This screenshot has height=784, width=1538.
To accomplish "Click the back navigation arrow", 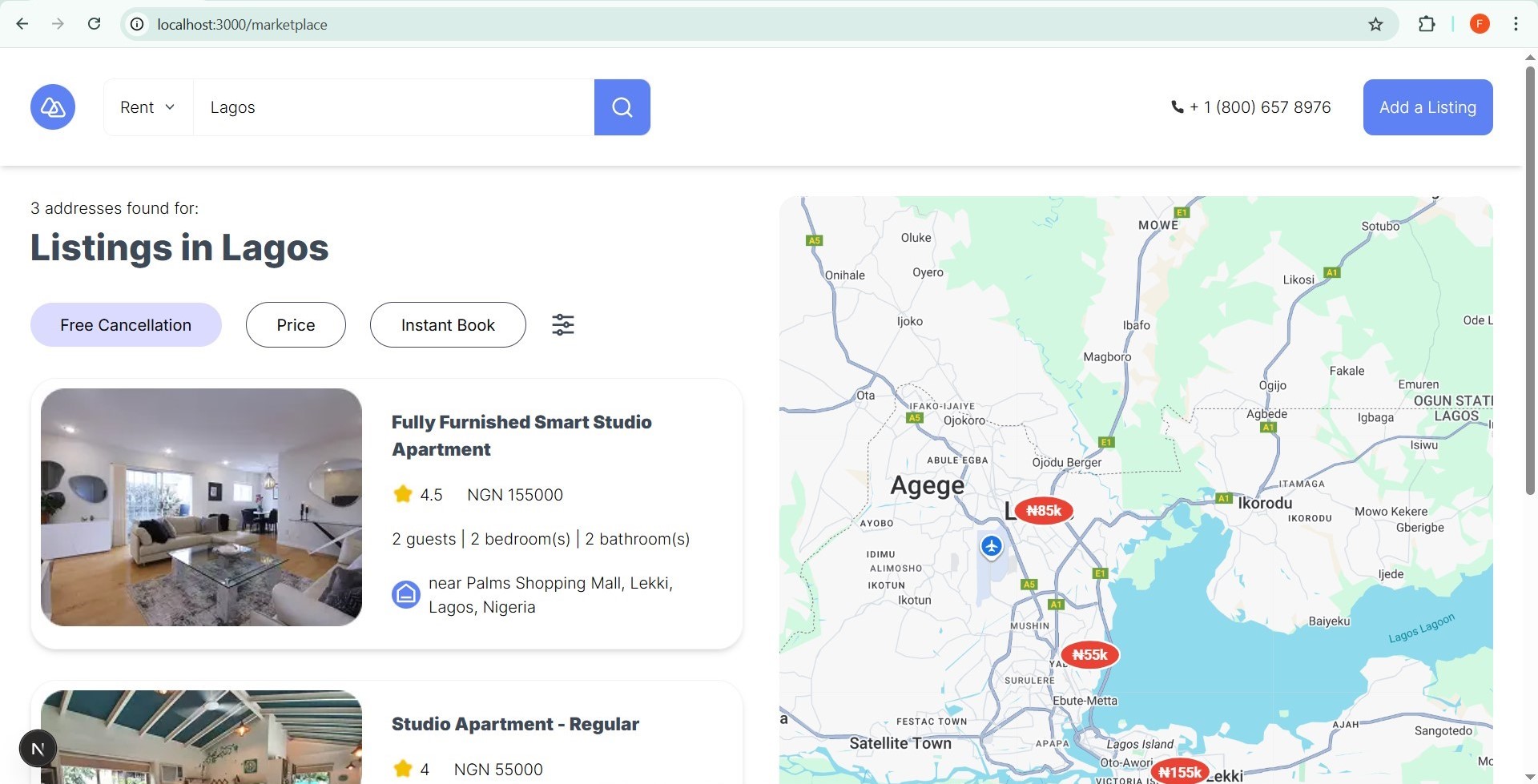I will (x=22, y=23).
